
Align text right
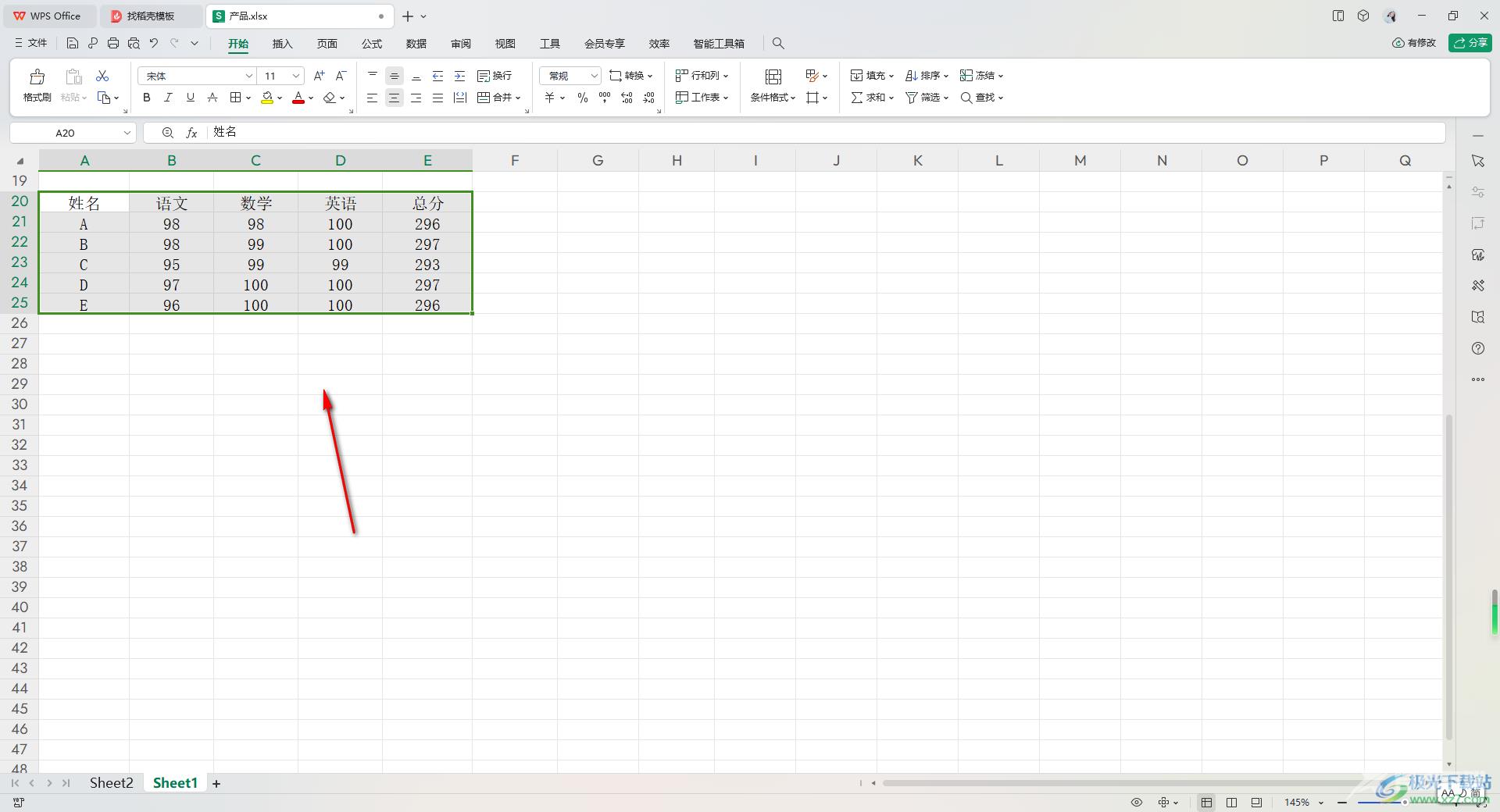point(416,98)
